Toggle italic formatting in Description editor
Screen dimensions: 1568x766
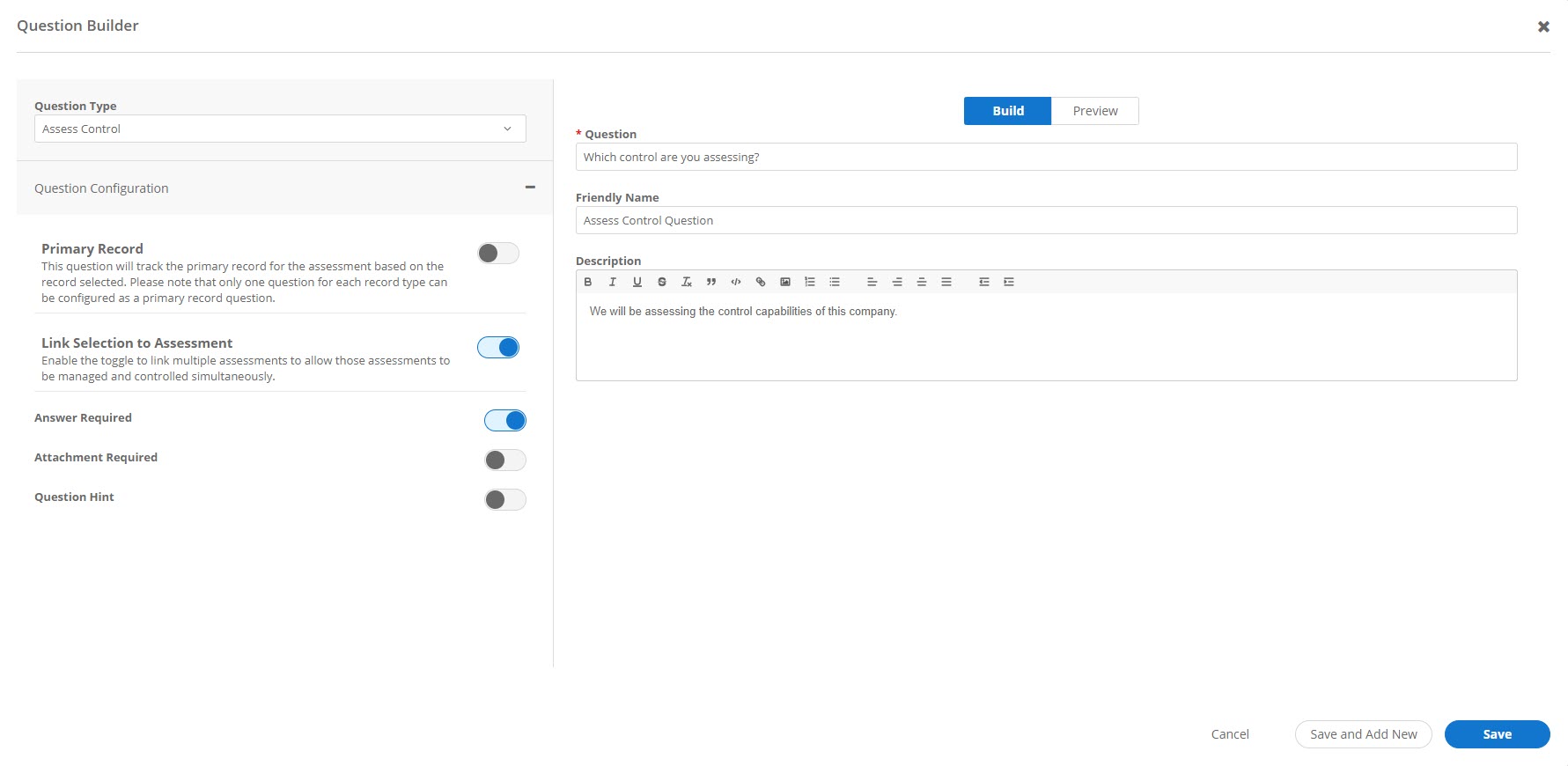point(613,282)
